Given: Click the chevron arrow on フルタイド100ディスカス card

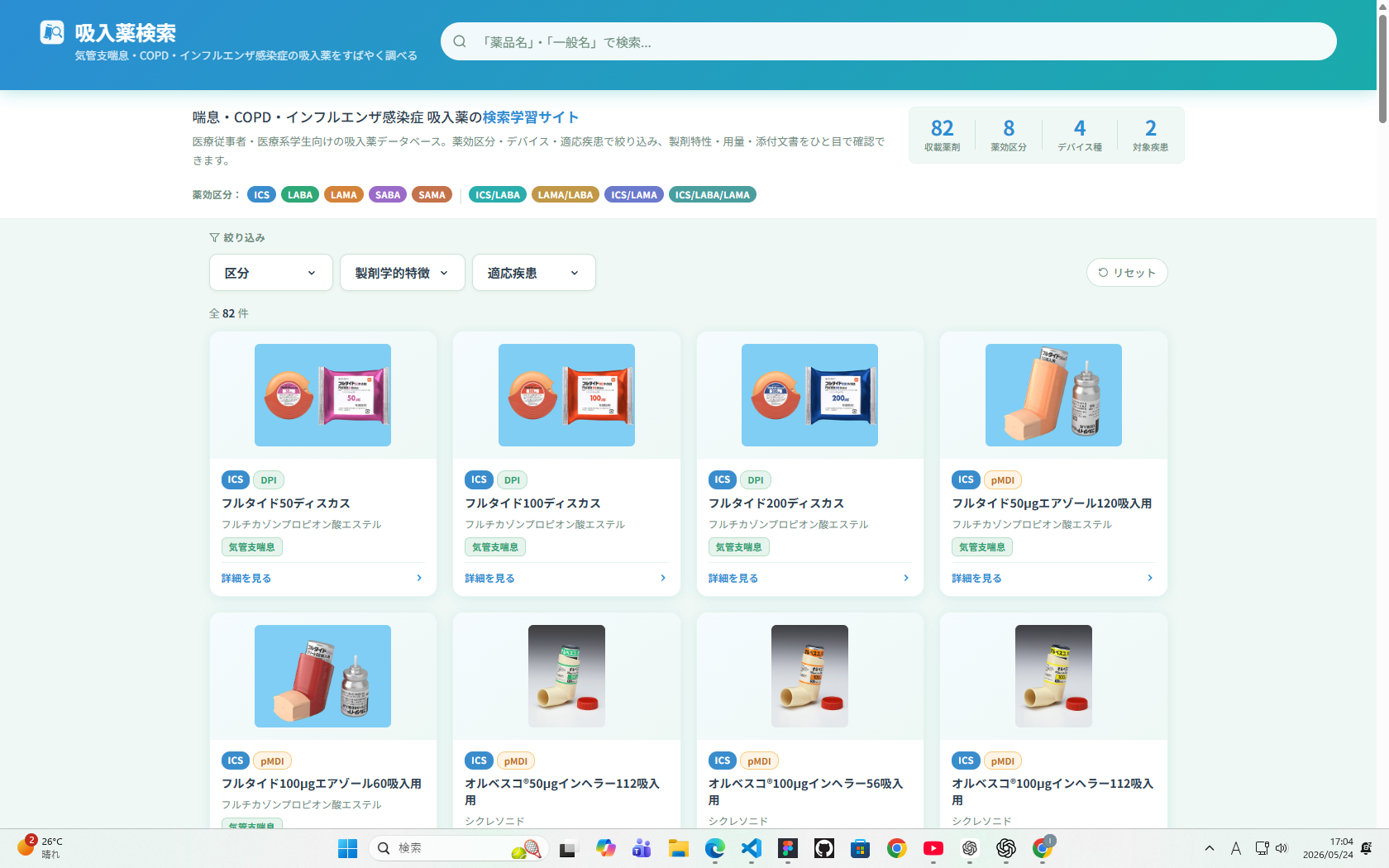Looking at the screenshot, I should [x=663, y=578].
